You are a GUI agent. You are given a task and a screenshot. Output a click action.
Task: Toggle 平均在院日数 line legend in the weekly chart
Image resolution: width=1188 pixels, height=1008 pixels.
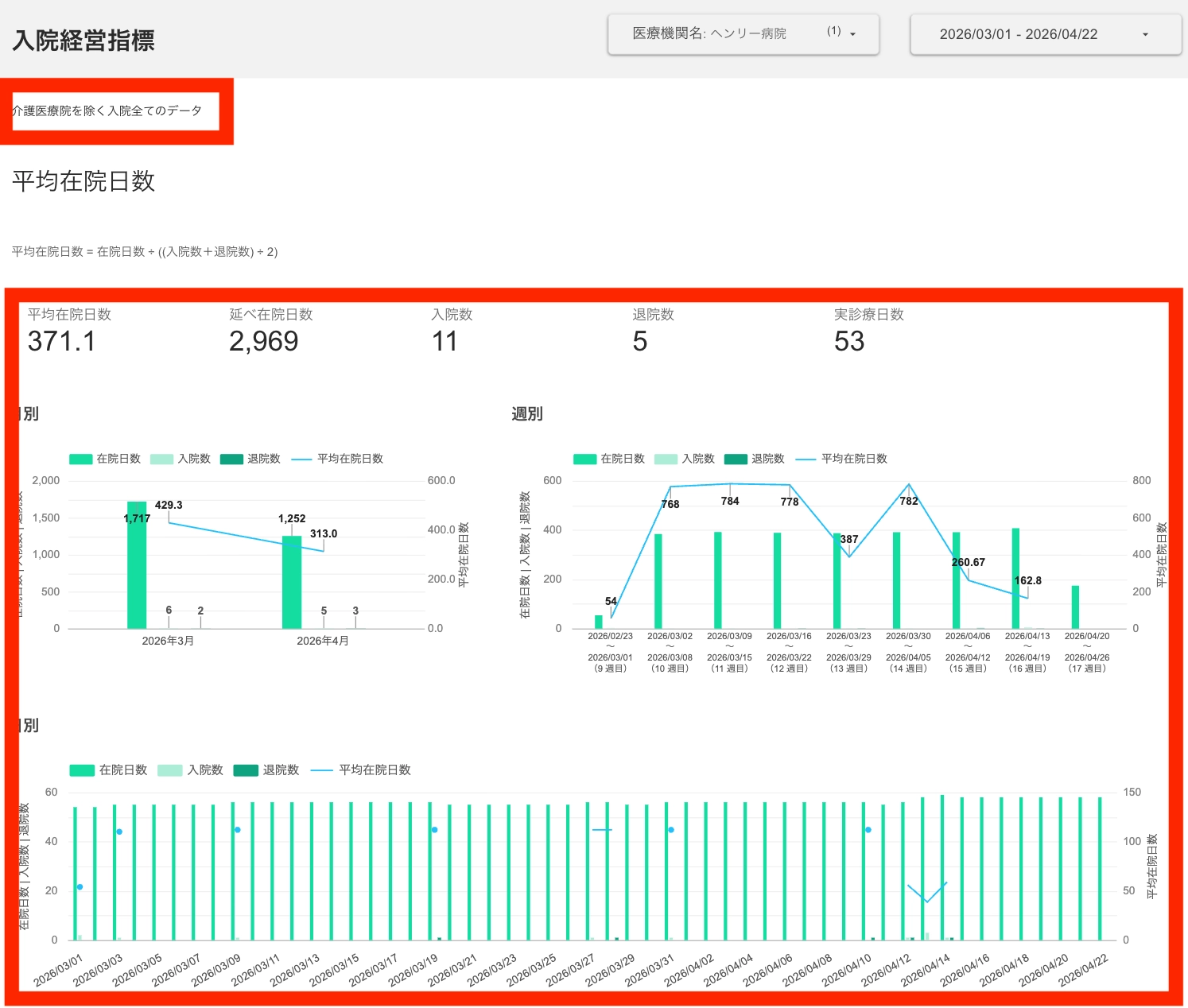point(841,459)
